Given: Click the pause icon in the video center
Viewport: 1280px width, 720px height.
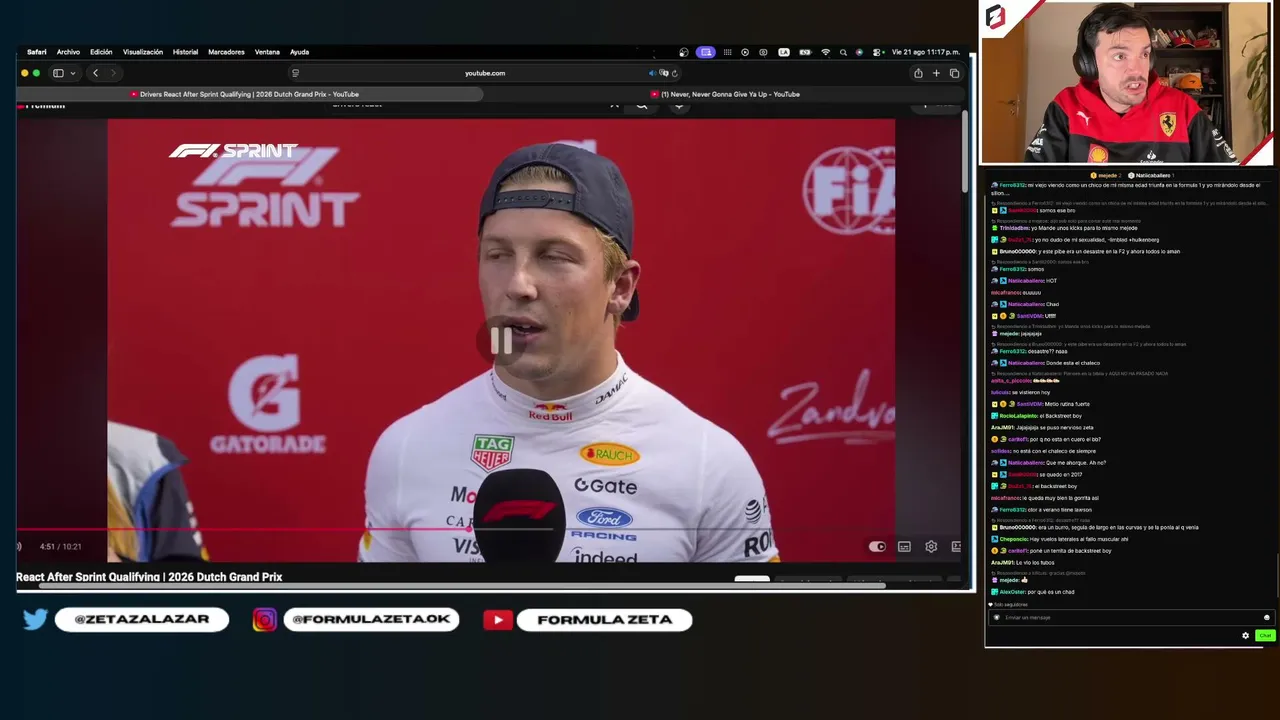Looking at the screenshot, I should click(501, 341).
